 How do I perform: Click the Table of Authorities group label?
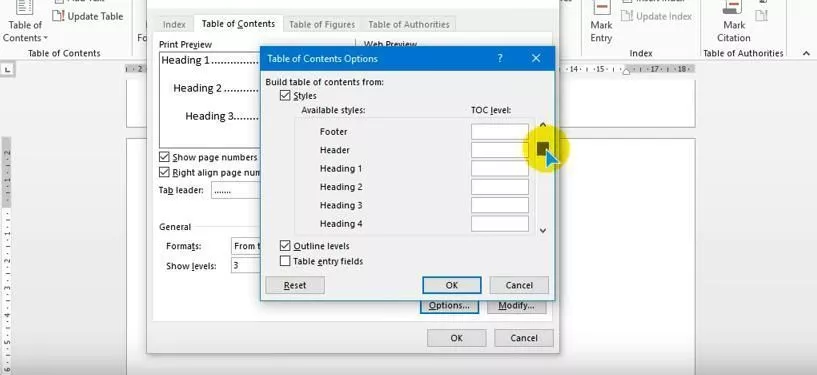743,53
